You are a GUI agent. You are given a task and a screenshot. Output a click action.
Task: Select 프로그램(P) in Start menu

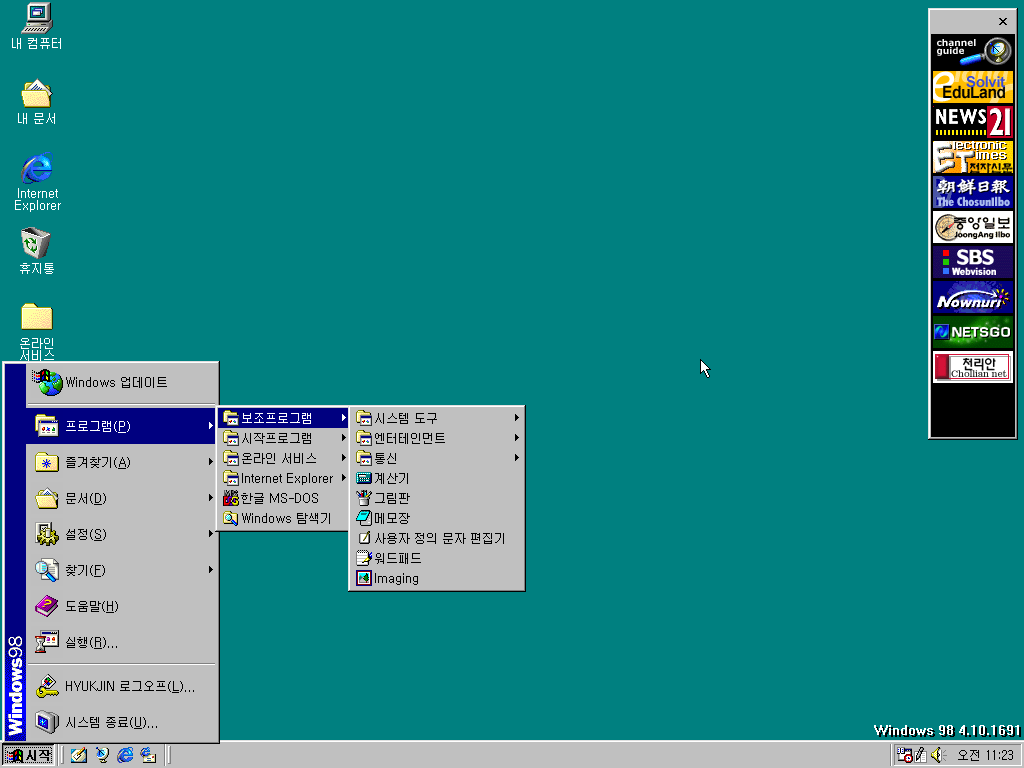coord(121,426)
